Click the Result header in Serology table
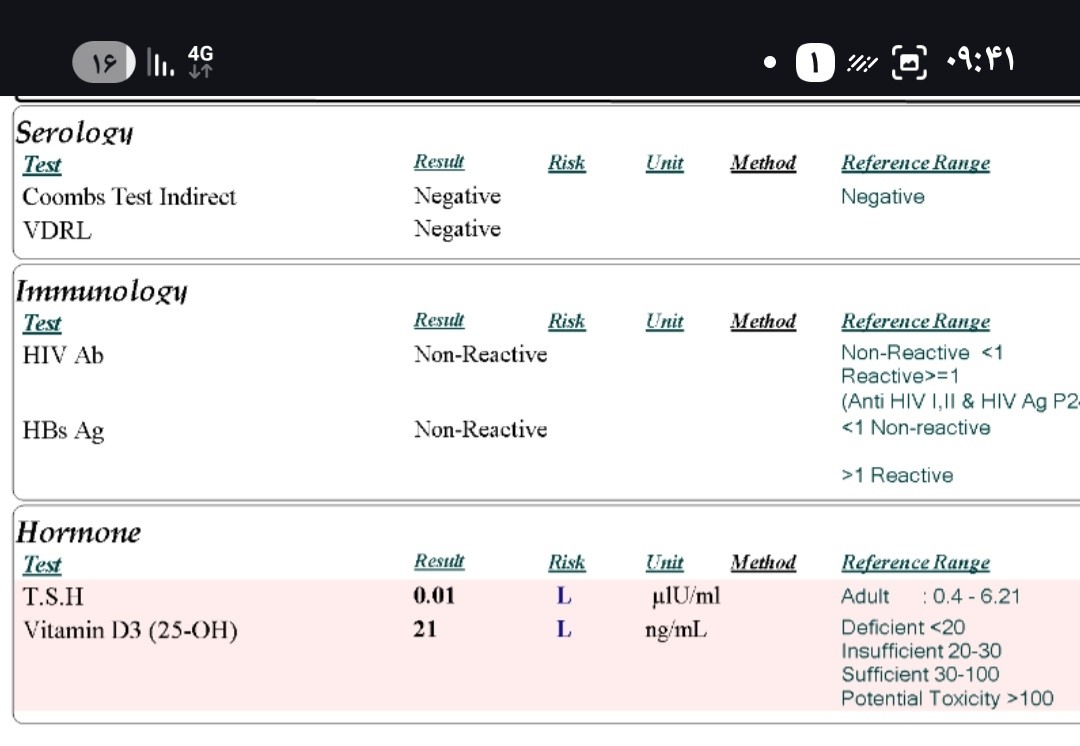Image resolution: width=1080 pixels, height=746 pixels. 439,162
